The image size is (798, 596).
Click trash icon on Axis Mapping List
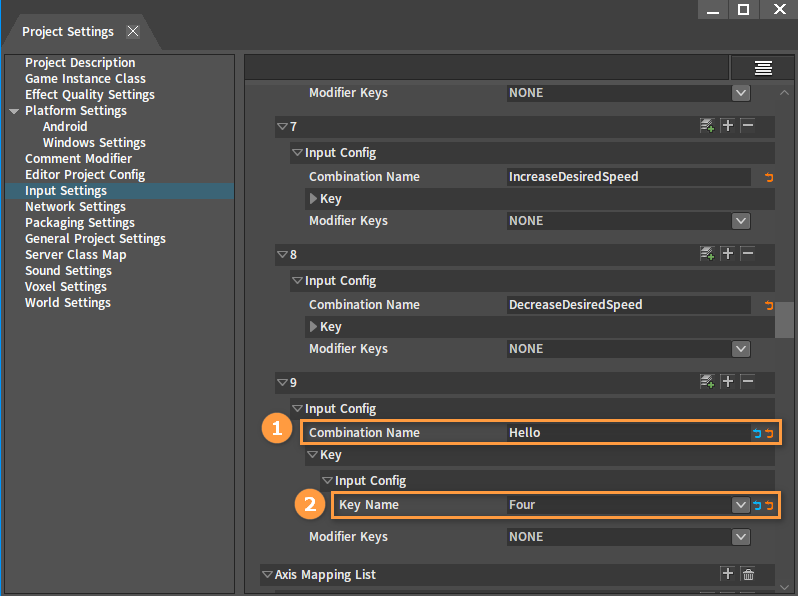pos(748,574)
